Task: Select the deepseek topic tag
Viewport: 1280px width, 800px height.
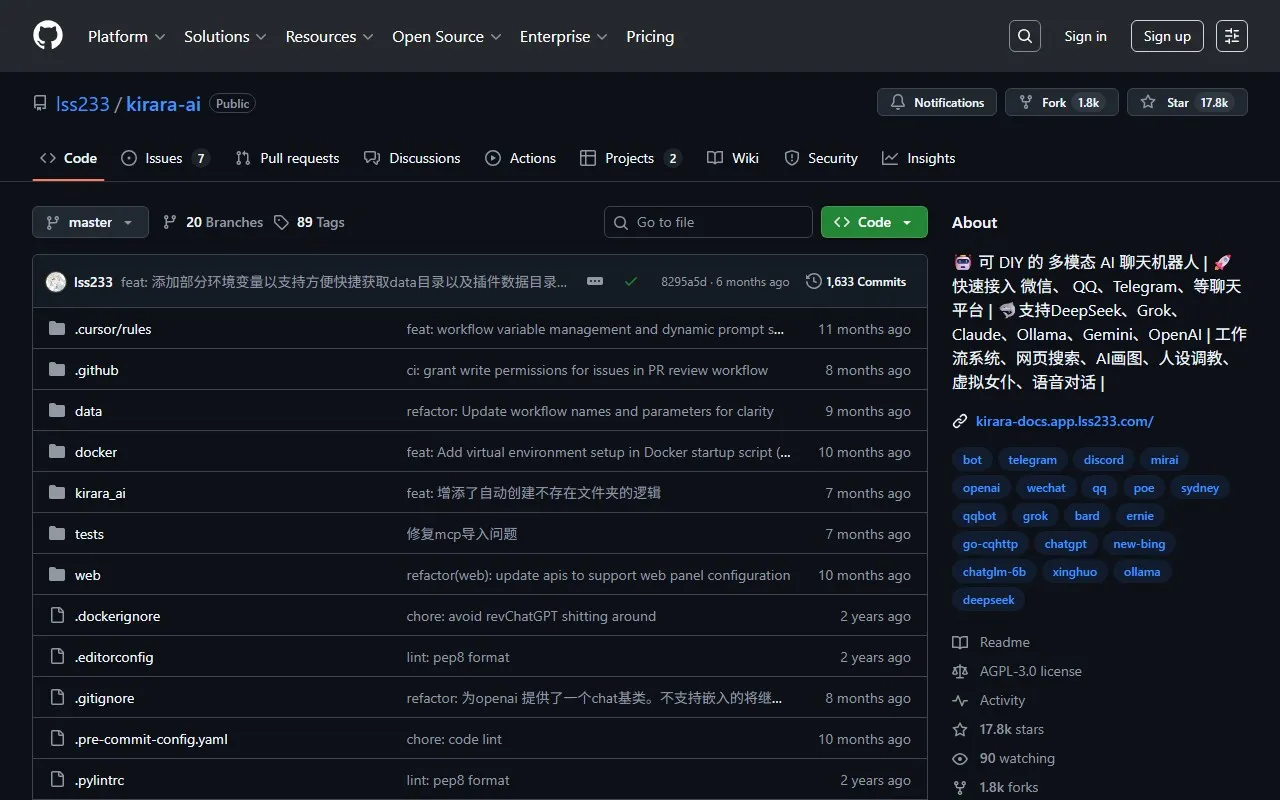Action: (x=988, y=600)
